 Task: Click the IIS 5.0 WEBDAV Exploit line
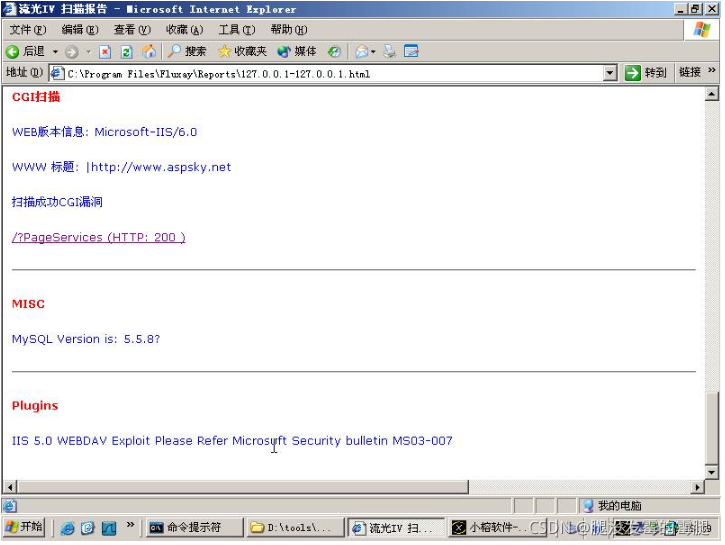click(232, 441)
